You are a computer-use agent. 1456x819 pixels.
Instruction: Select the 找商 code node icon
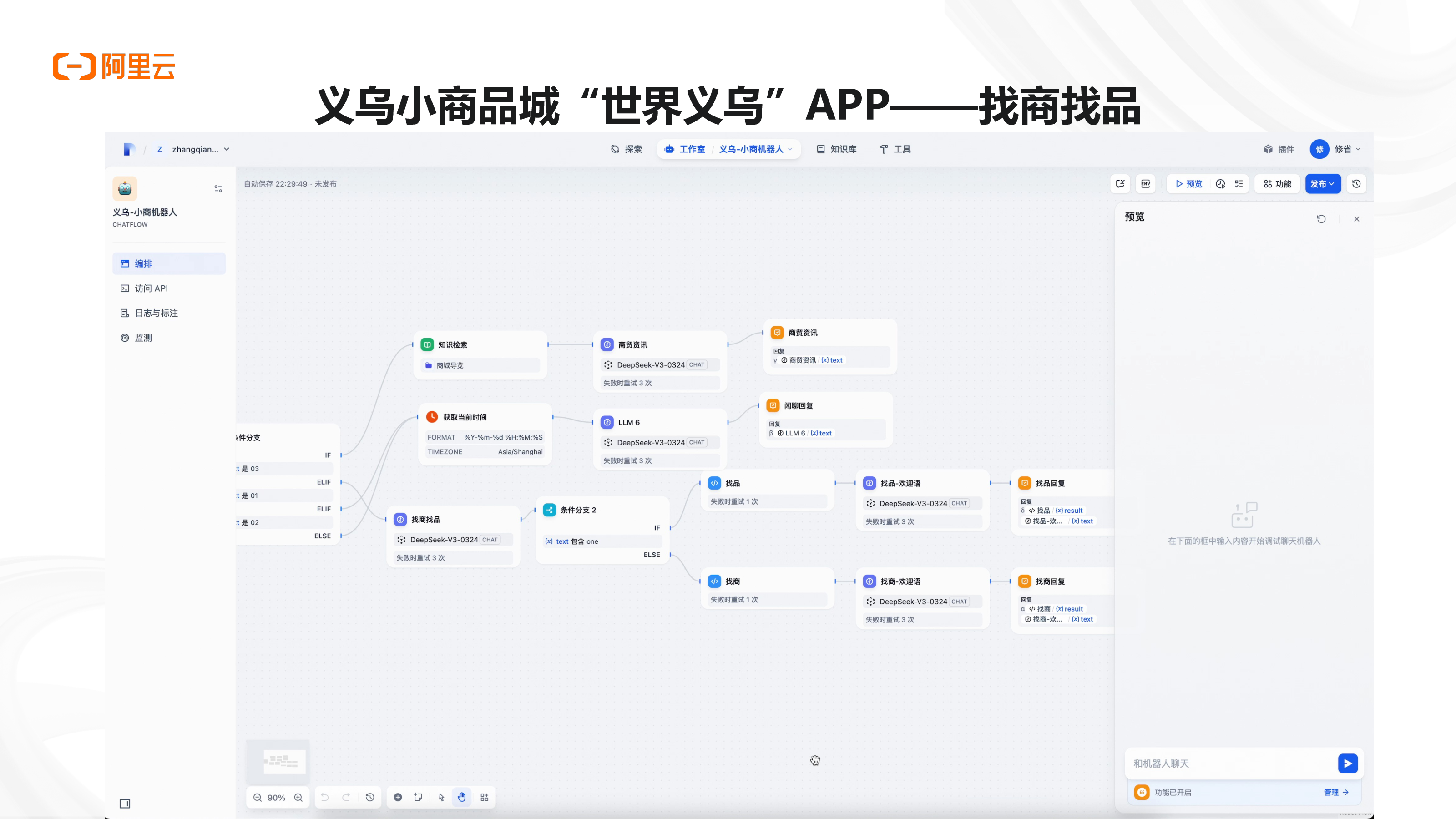714,581
